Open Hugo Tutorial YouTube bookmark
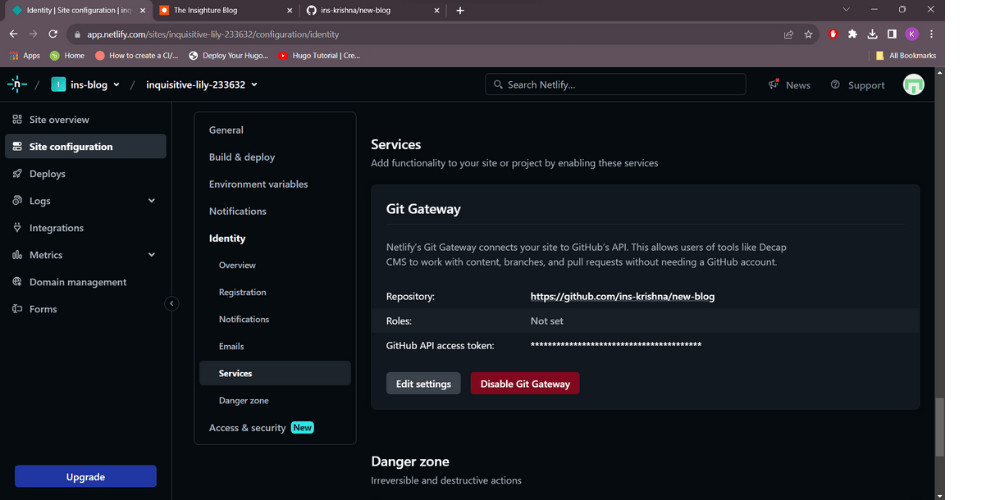This screenshot has width=1000, height=500. 320,55
